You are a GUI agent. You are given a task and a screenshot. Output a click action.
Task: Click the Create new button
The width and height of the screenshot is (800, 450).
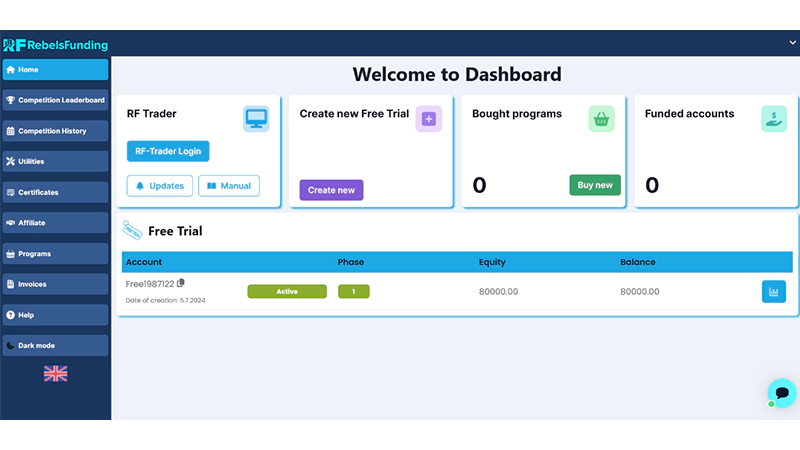331,190
